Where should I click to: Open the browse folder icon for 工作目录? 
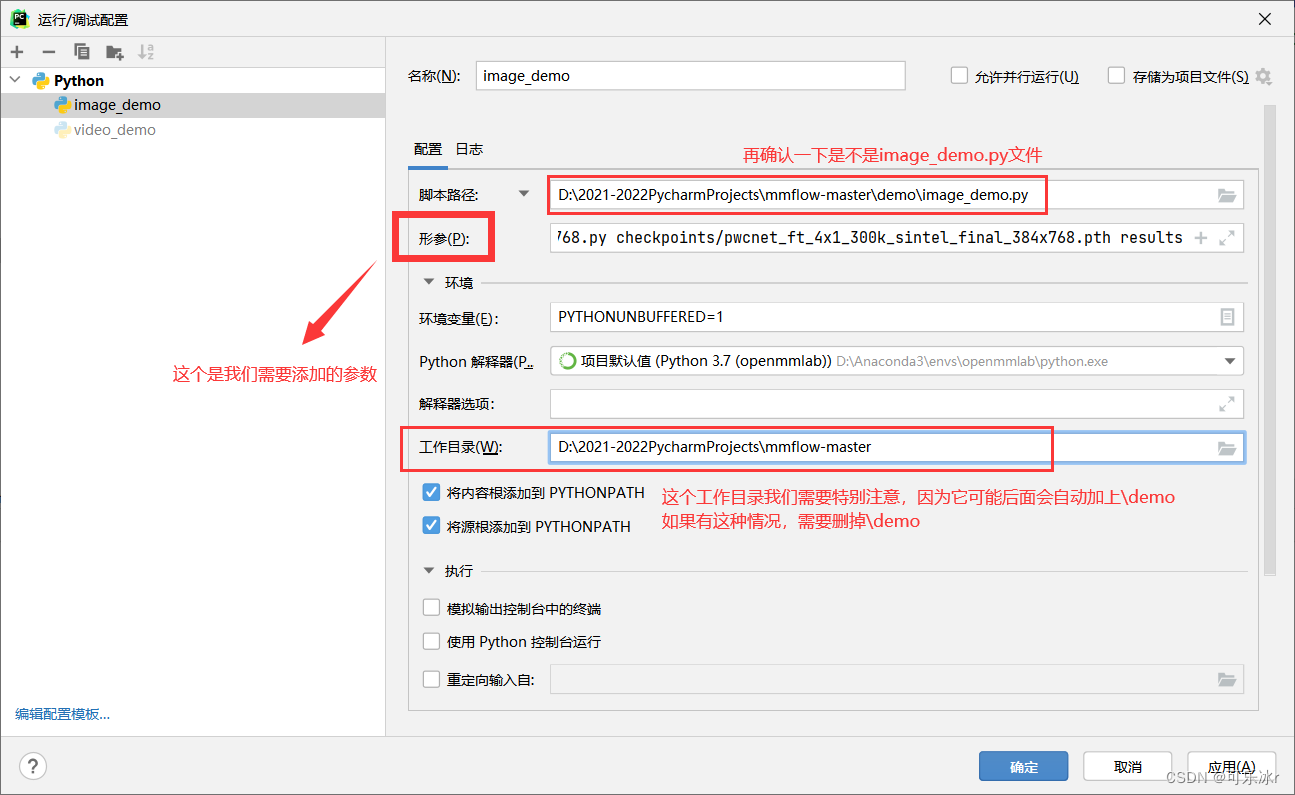(x=1227, y=447)
